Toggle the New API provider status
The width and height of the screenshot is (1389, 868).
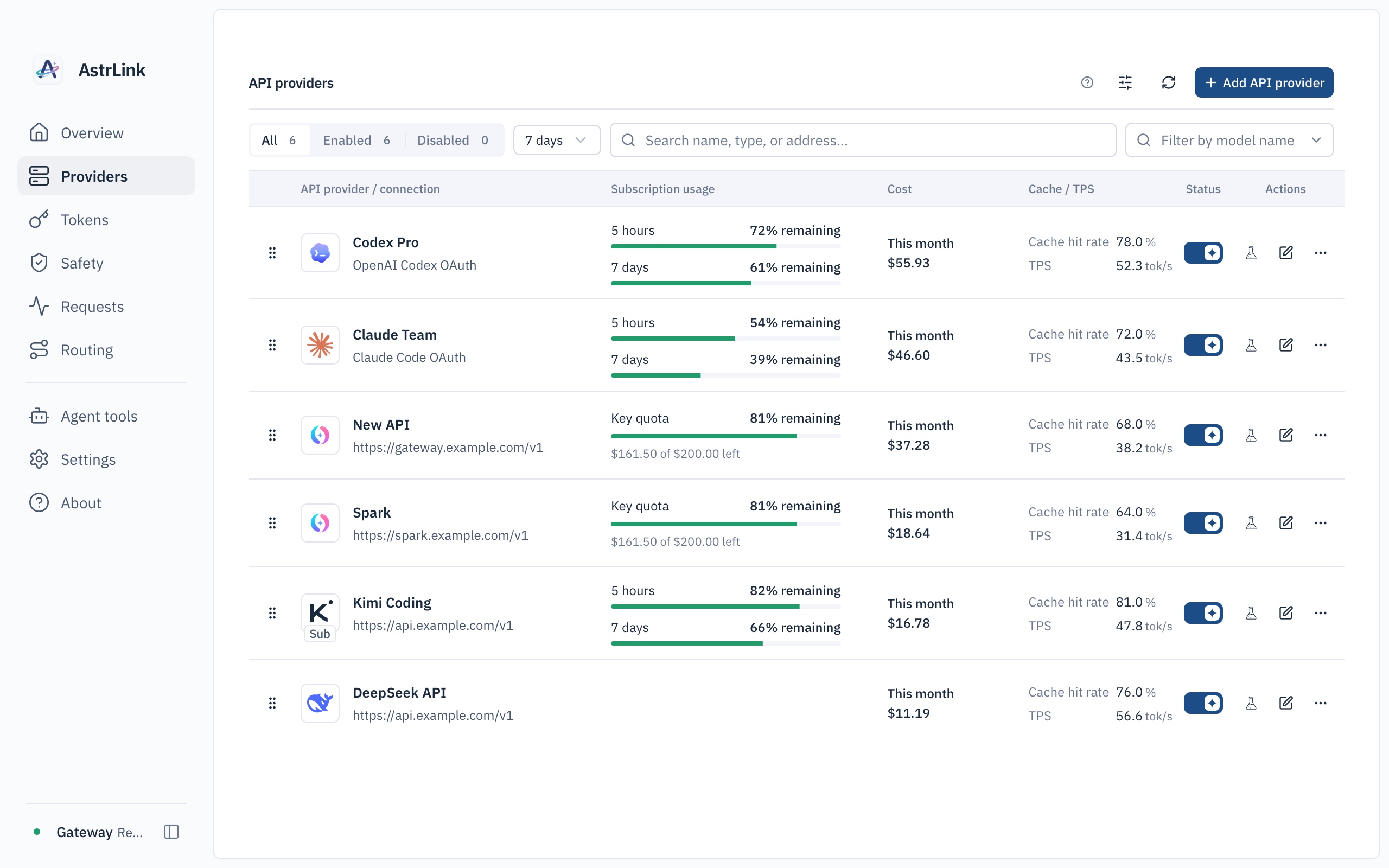click(x=1203, y=435)
